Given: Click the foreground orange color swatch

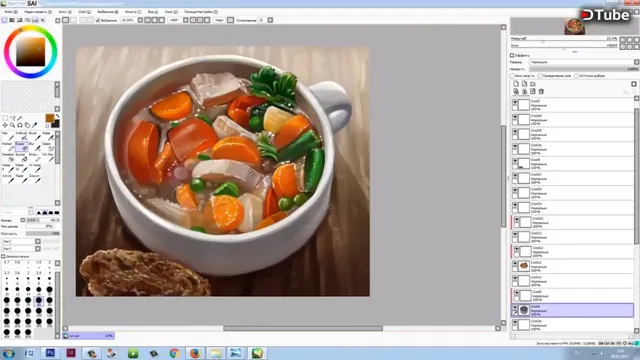Looking at the screenshot, I should [x=49, y=118].
